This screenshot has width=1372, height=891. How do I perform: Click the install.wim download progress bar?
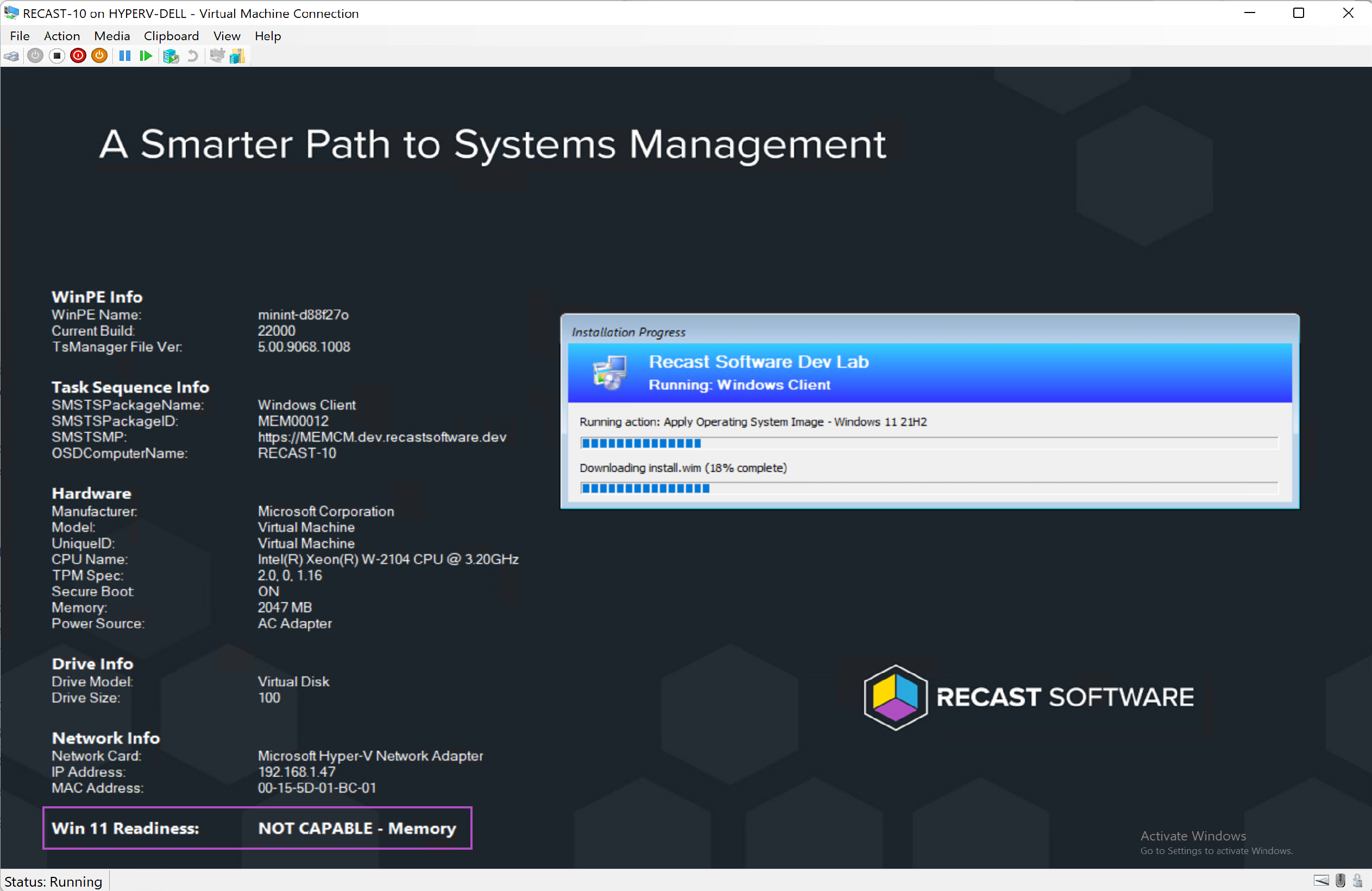click(929, 488)
